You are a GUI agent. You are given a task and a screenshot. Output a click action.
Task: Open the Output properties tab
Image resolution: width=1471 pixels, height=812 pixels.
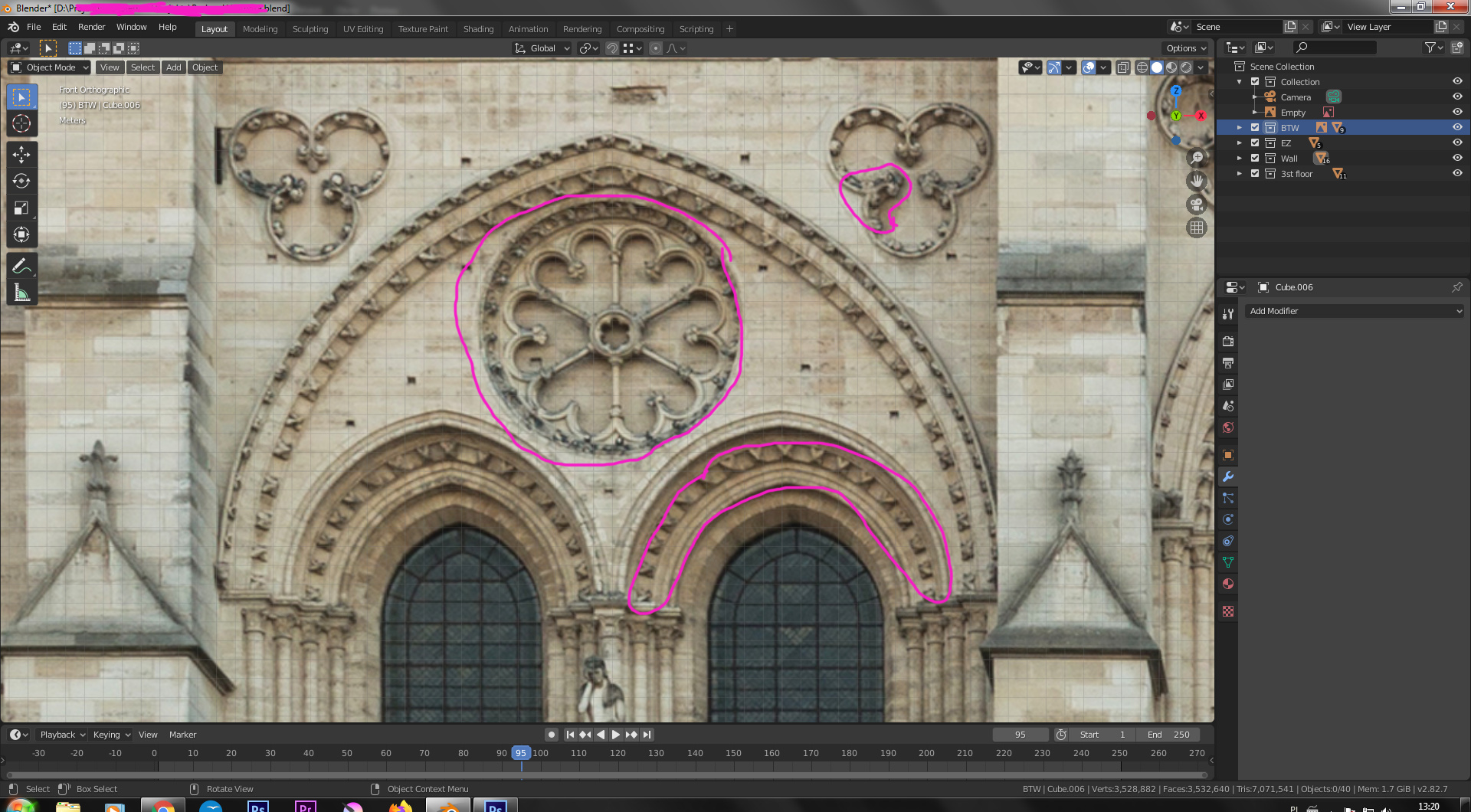1228,362
